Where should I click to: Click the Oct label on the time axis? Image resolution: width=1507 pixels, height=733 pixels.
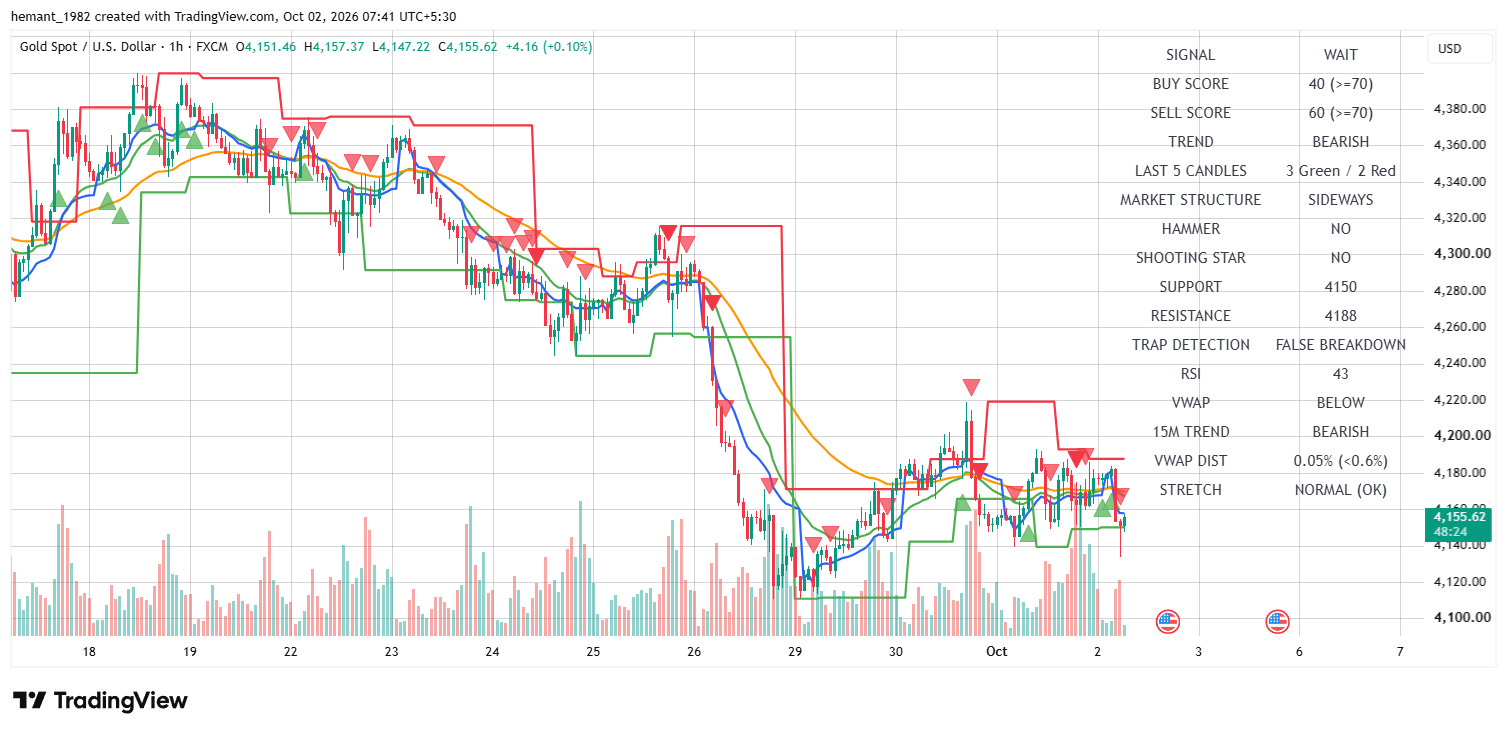click(x=996, y=652)
